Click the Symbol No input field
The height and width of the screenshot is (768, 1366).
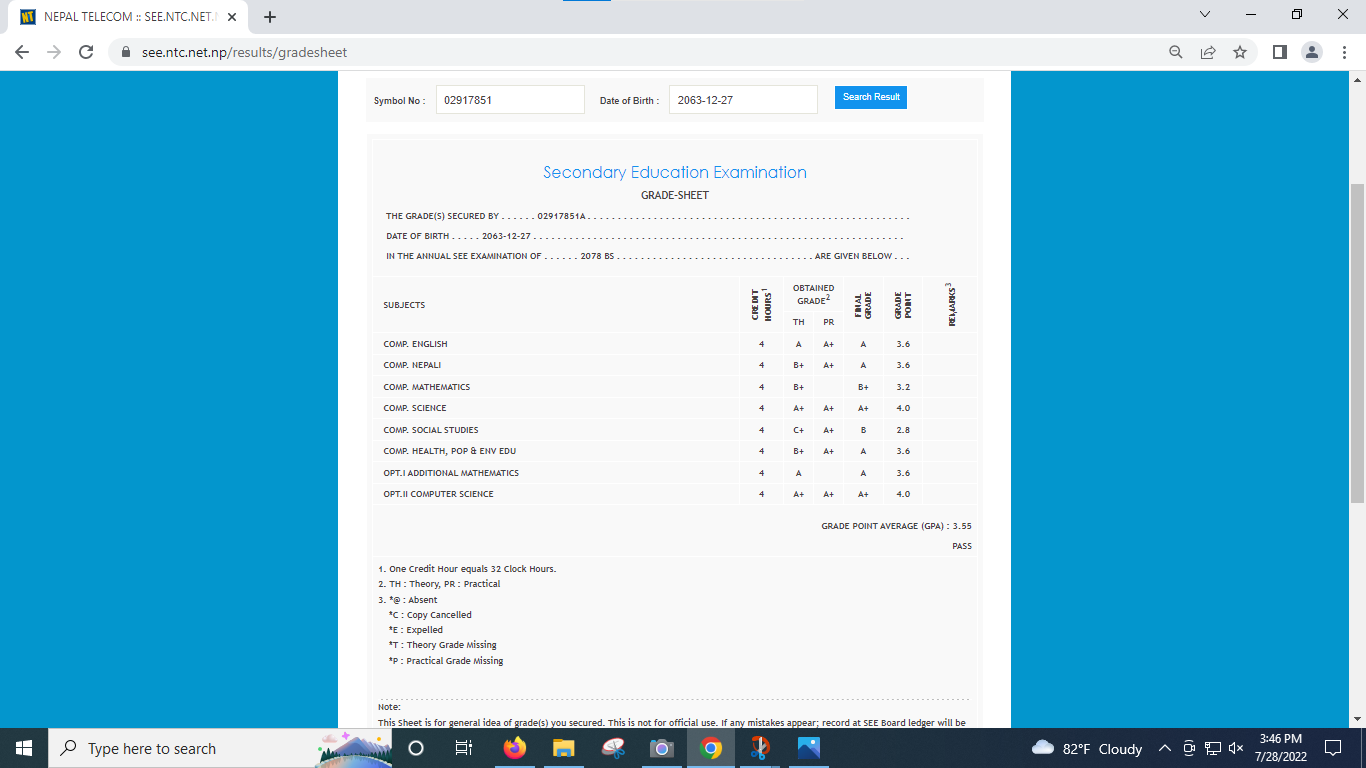(510, 100)
